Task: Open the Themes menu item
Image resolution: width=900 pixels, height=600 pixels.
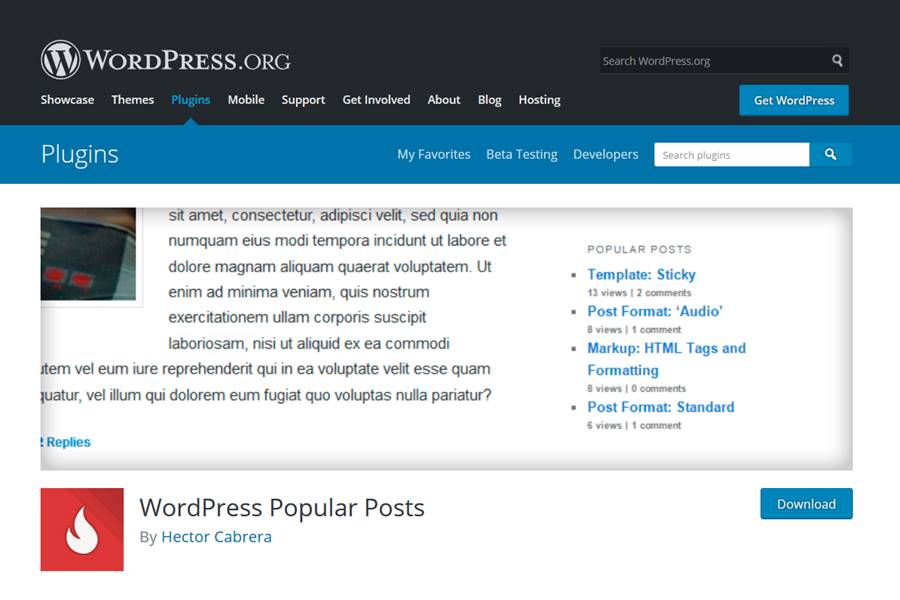Action: pos(133,100)
